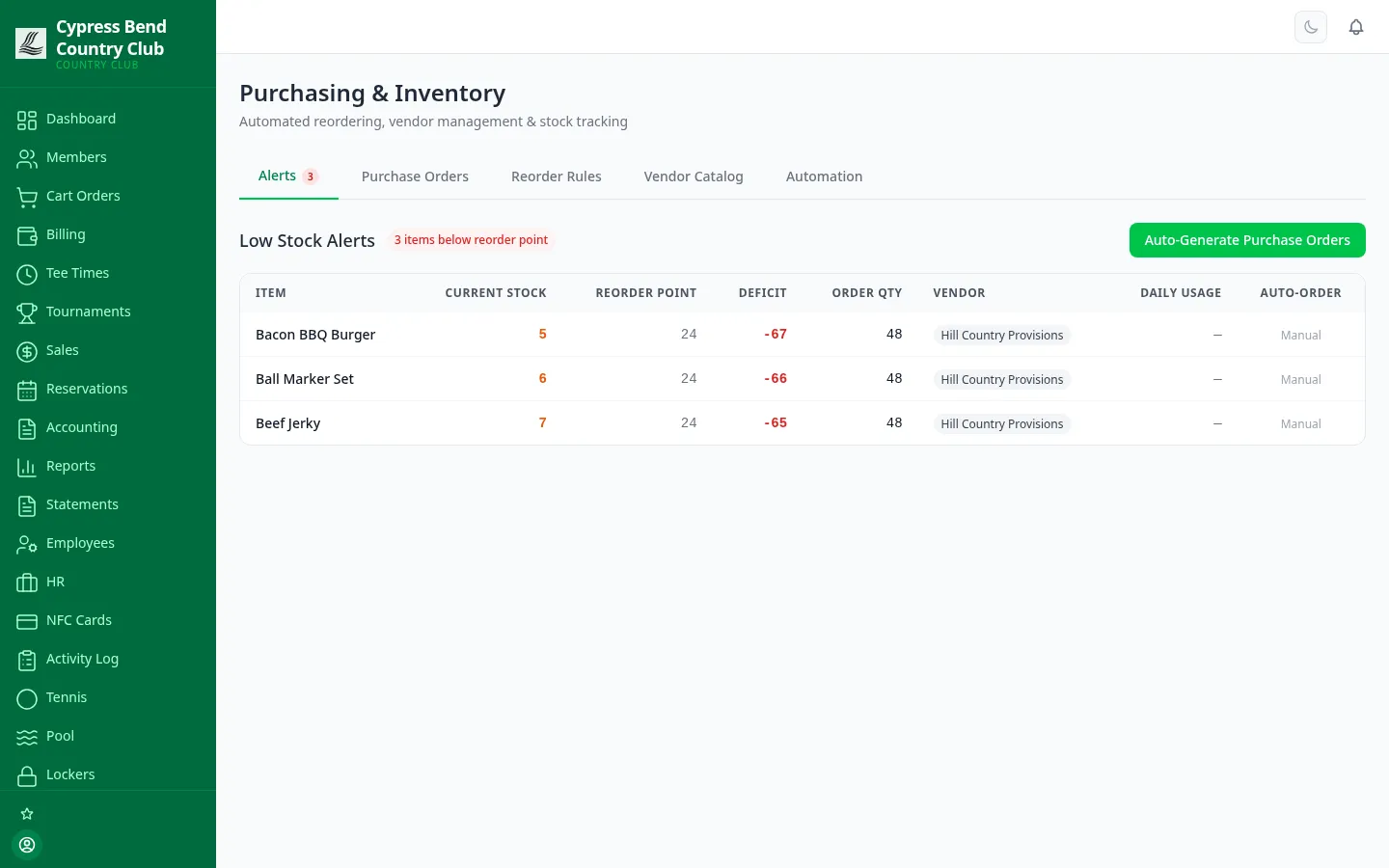
Task: Switch to the Alerts tab
Action: tap(288, 176)
